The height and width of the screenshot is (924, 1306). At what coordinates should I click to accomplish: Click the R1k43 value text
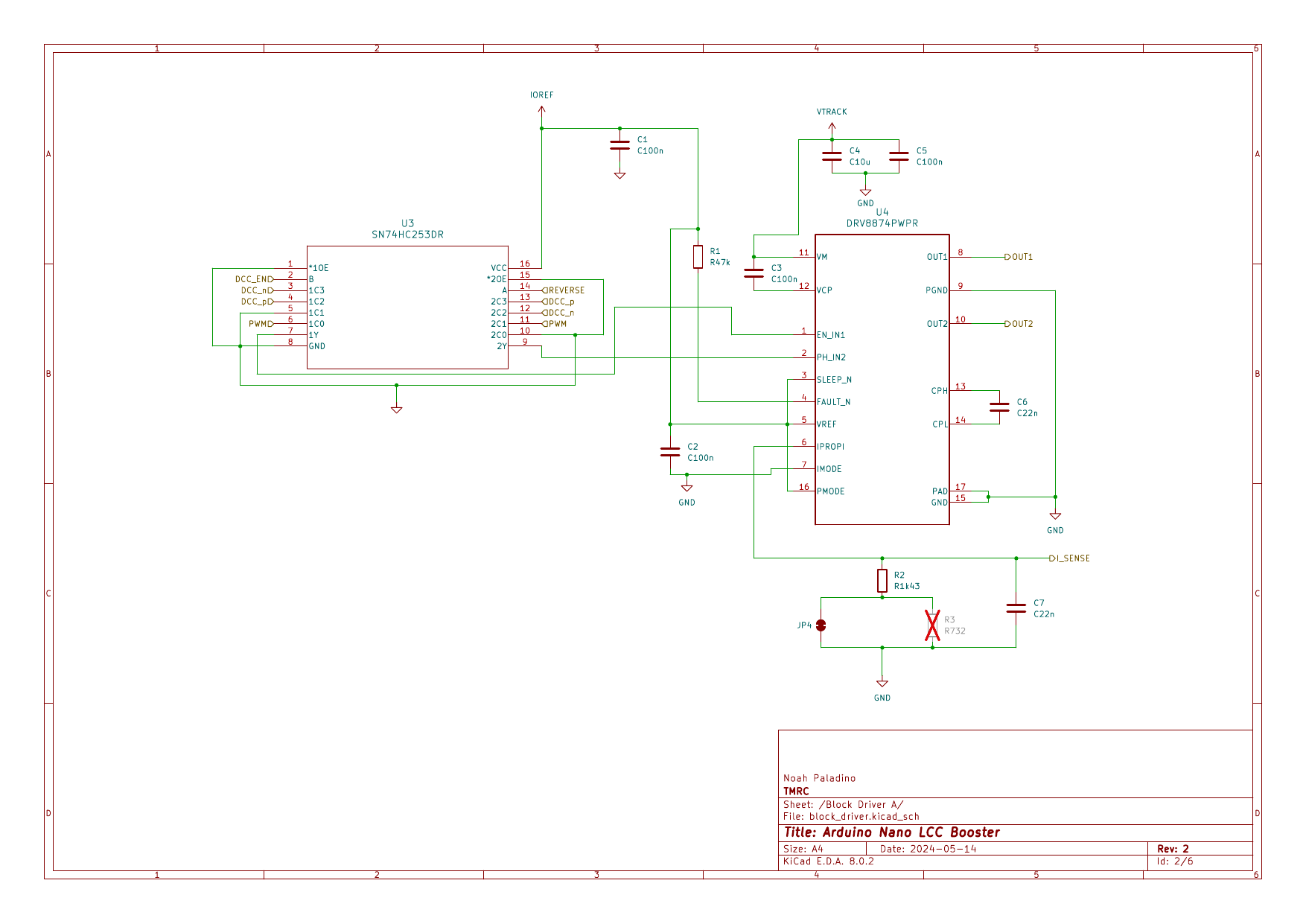(x=907, y=586)
